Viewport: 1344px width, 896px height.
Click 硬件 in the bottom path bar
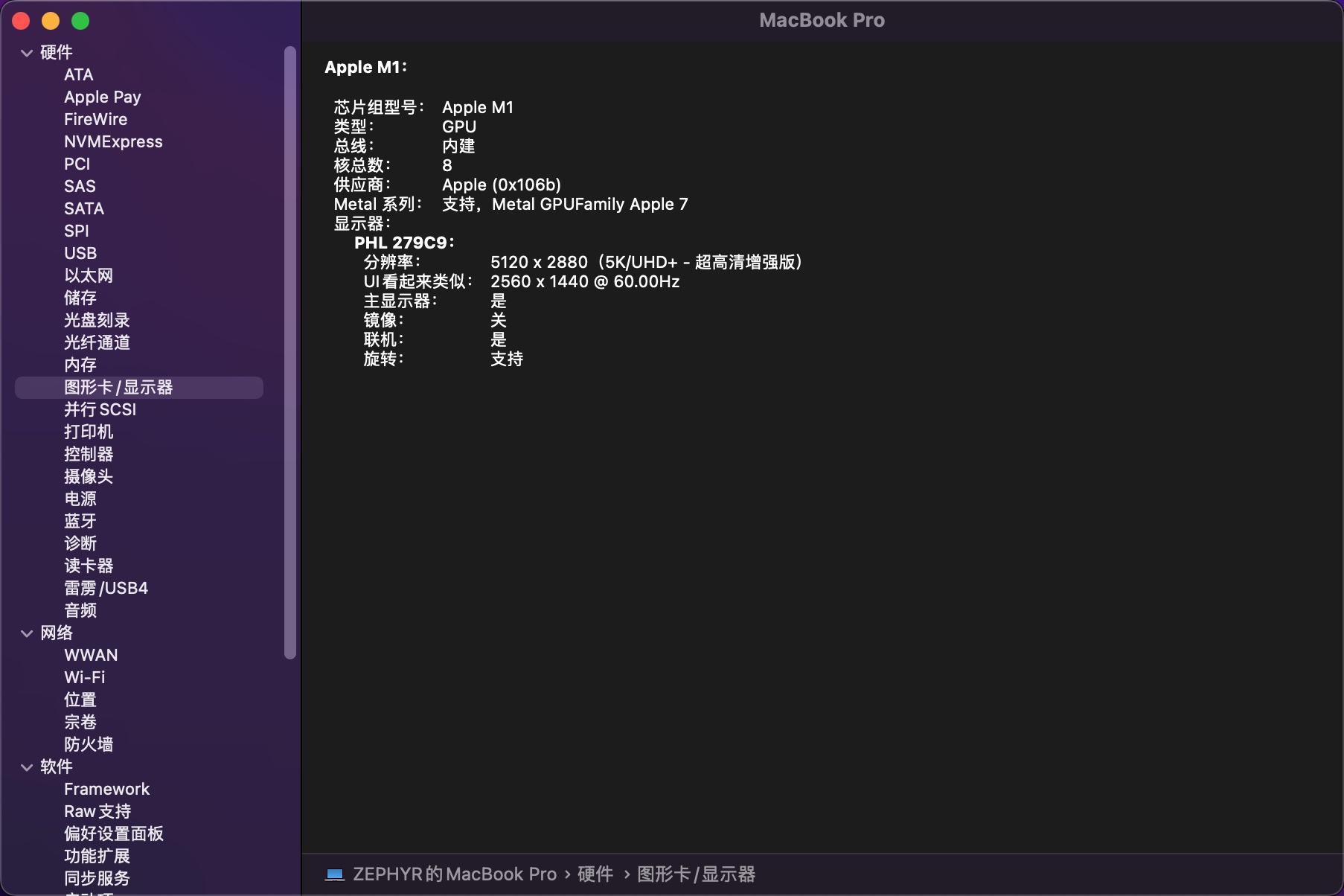[x=595, y=874]
